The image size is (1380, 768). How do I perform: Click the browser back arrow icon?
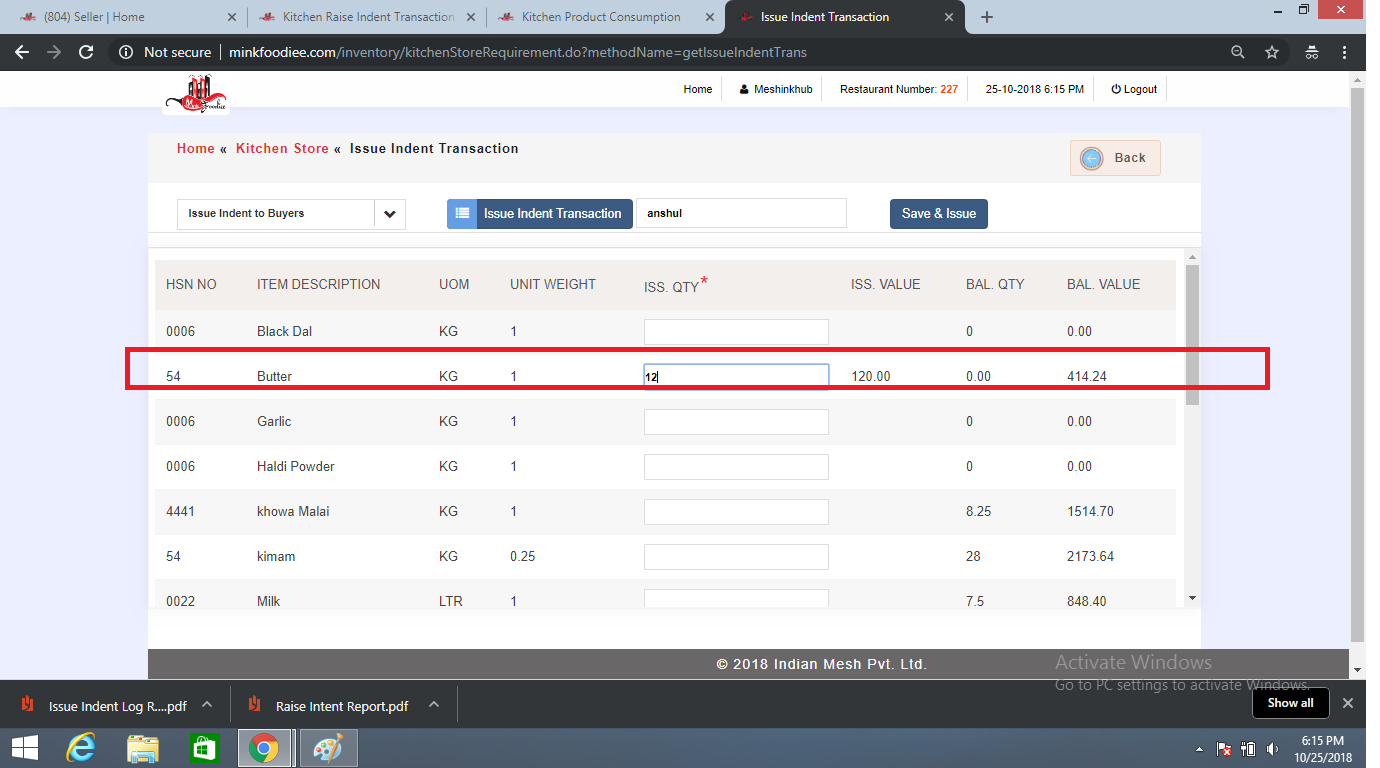(22, 52)
